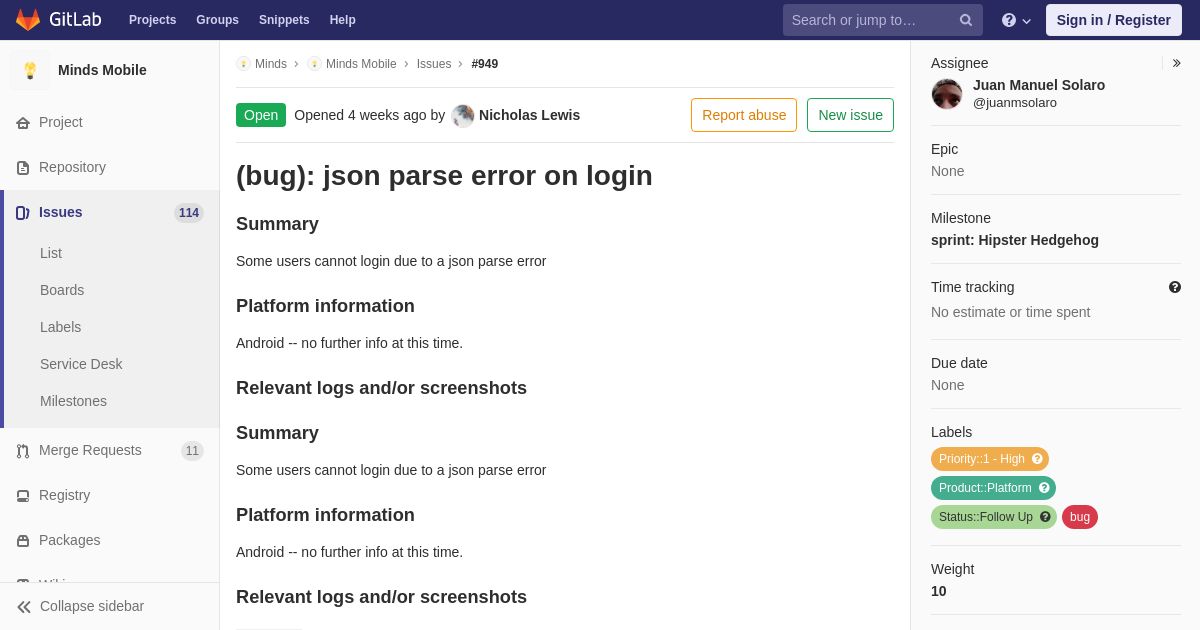Click the Registry icon in sidebar
Screen dimensions: 1200x630
23,496
